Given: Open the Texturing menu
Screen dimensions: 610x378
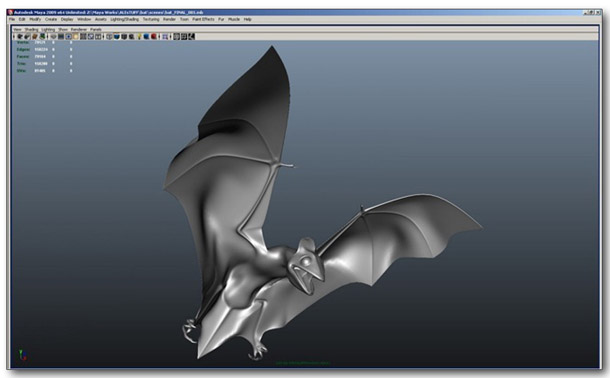Looking at the screenshot, I should (x=151, y=19).
